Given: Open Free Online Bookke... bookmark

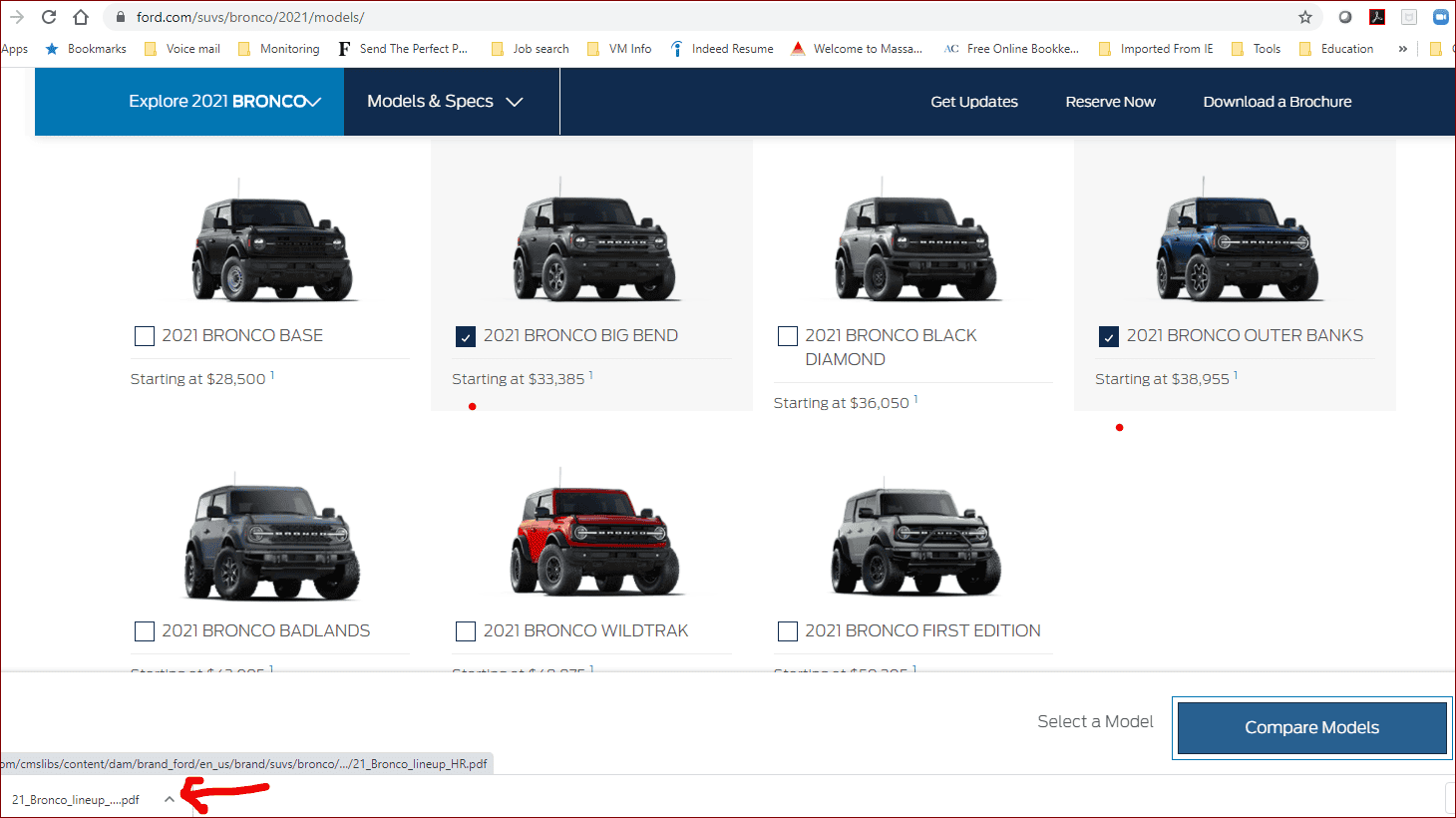Looking at the screenshot, I should click(1011, 49).
